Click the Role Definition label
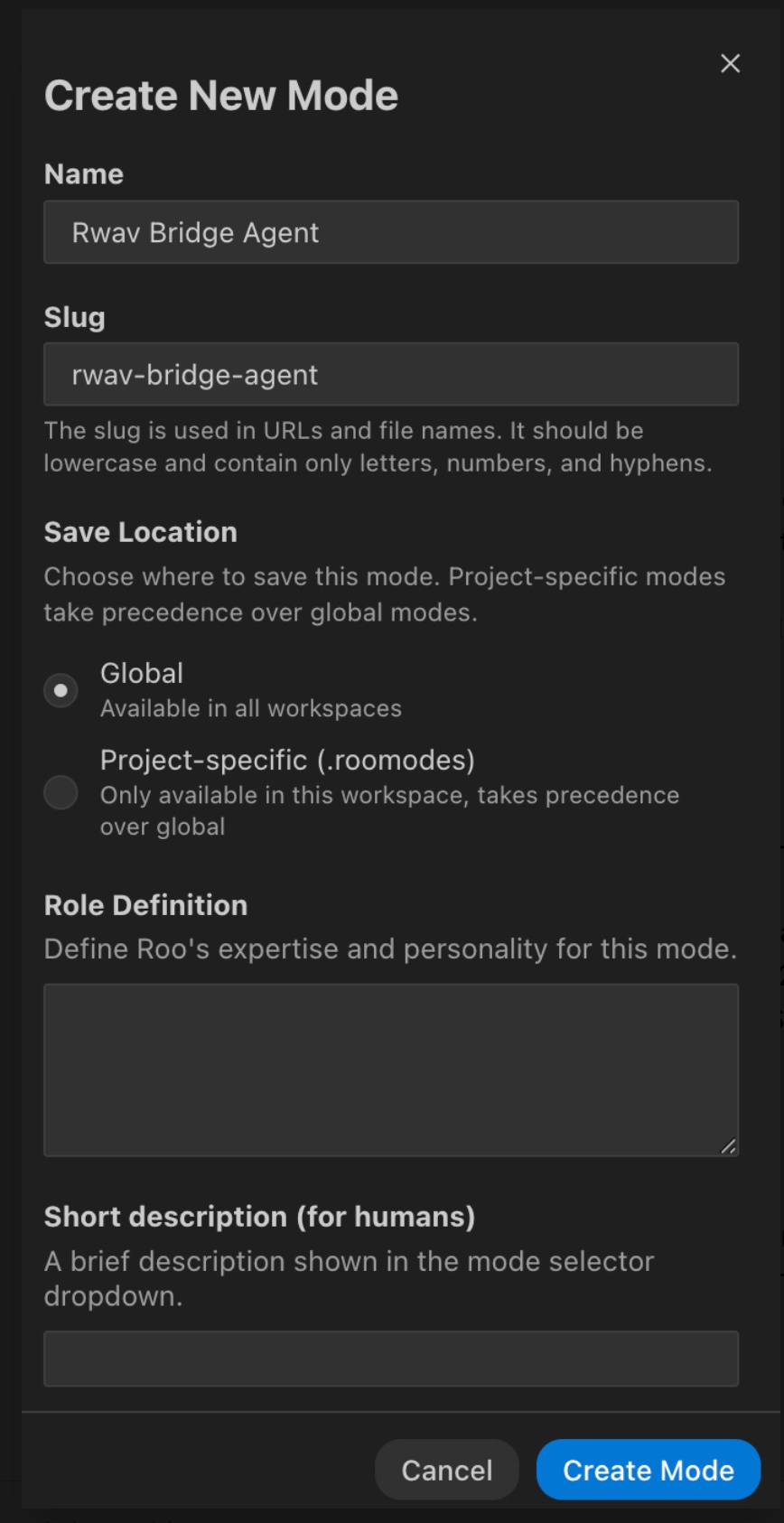This screenshot has height=1523, width=784. (145, 904)
